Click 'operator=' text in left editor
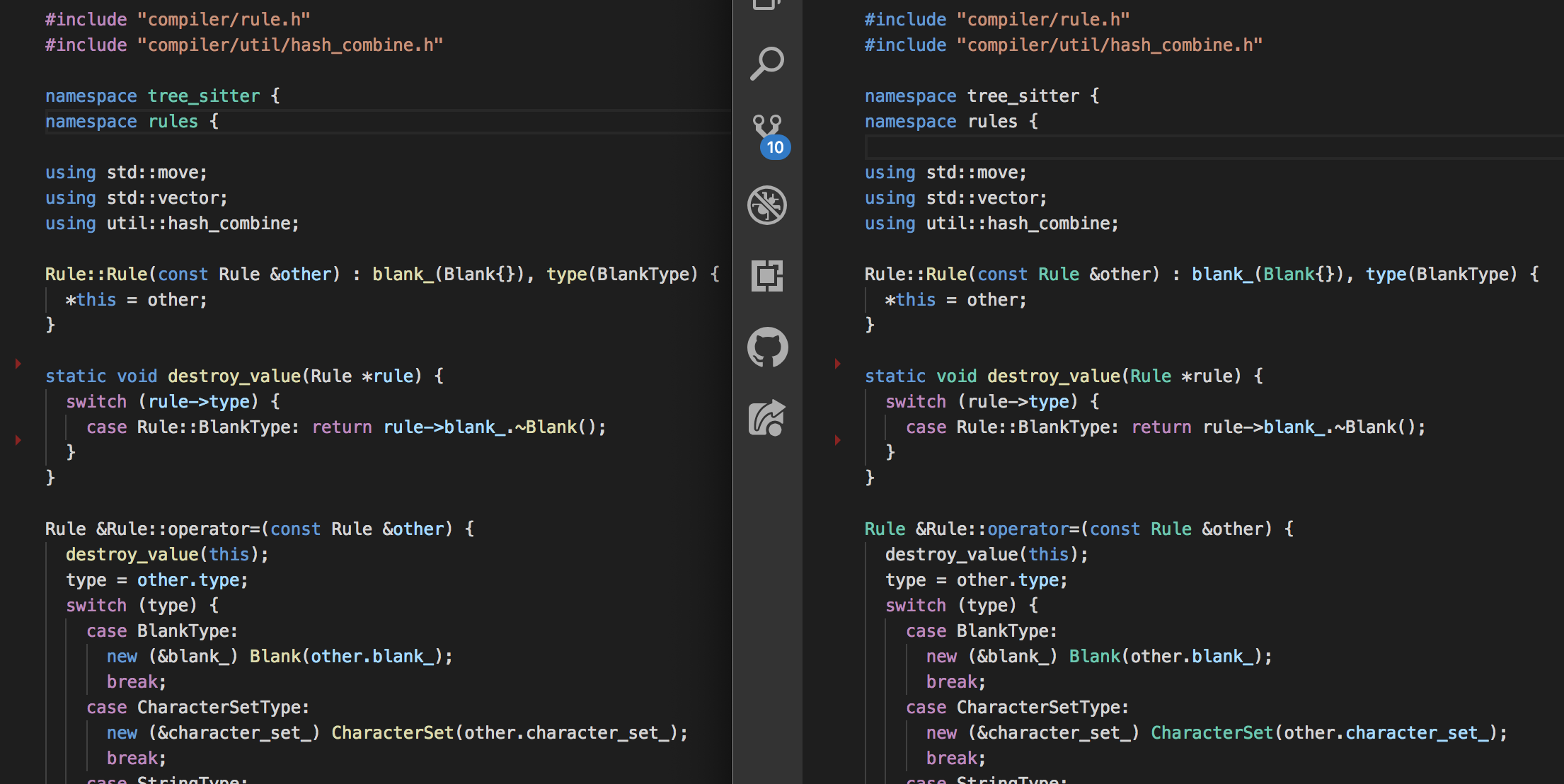 pyautogui.click(x=214, y=529)
